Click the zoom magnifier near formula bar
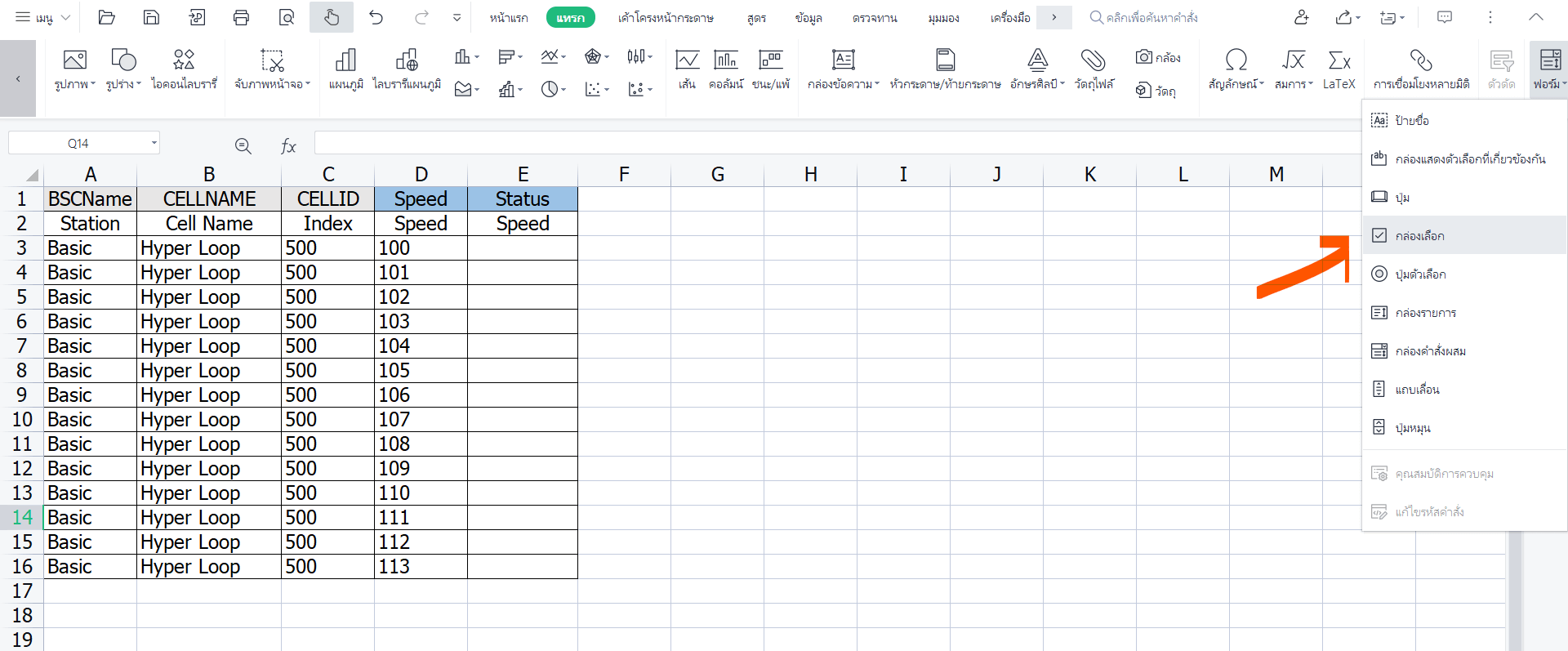 243,145
